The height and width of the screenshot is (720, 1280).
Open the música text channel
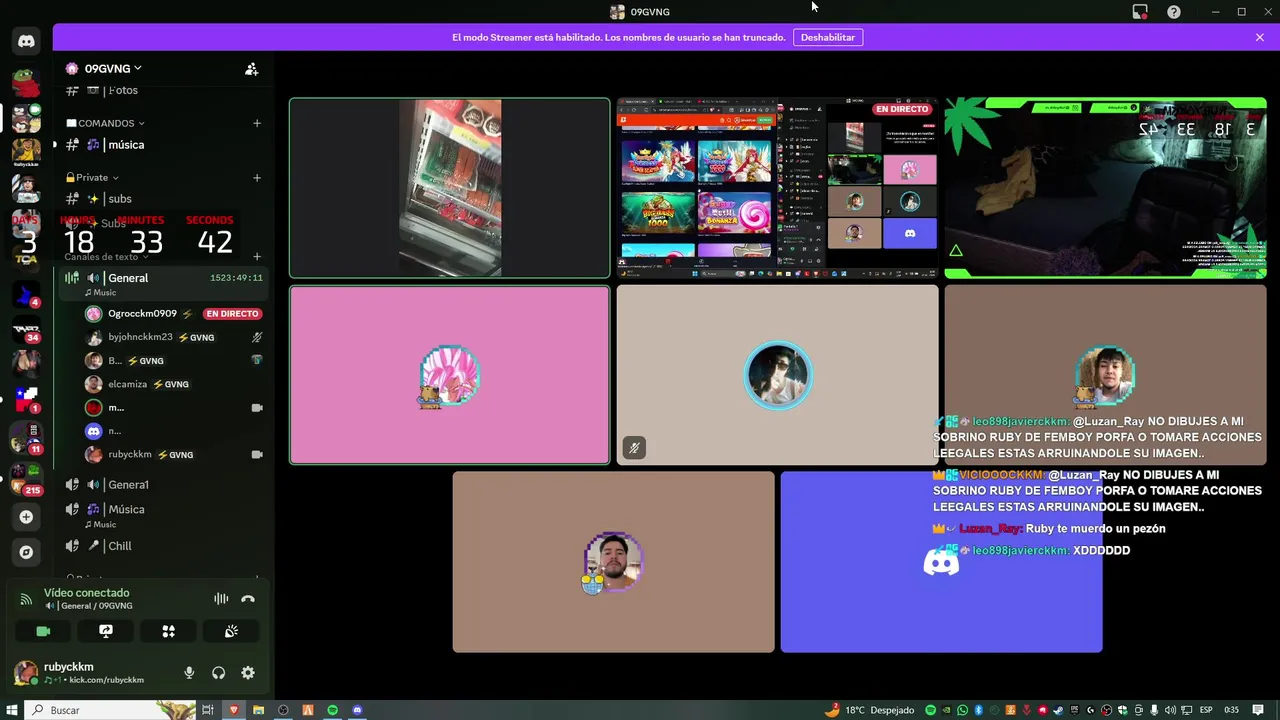(x=163, y=145)
